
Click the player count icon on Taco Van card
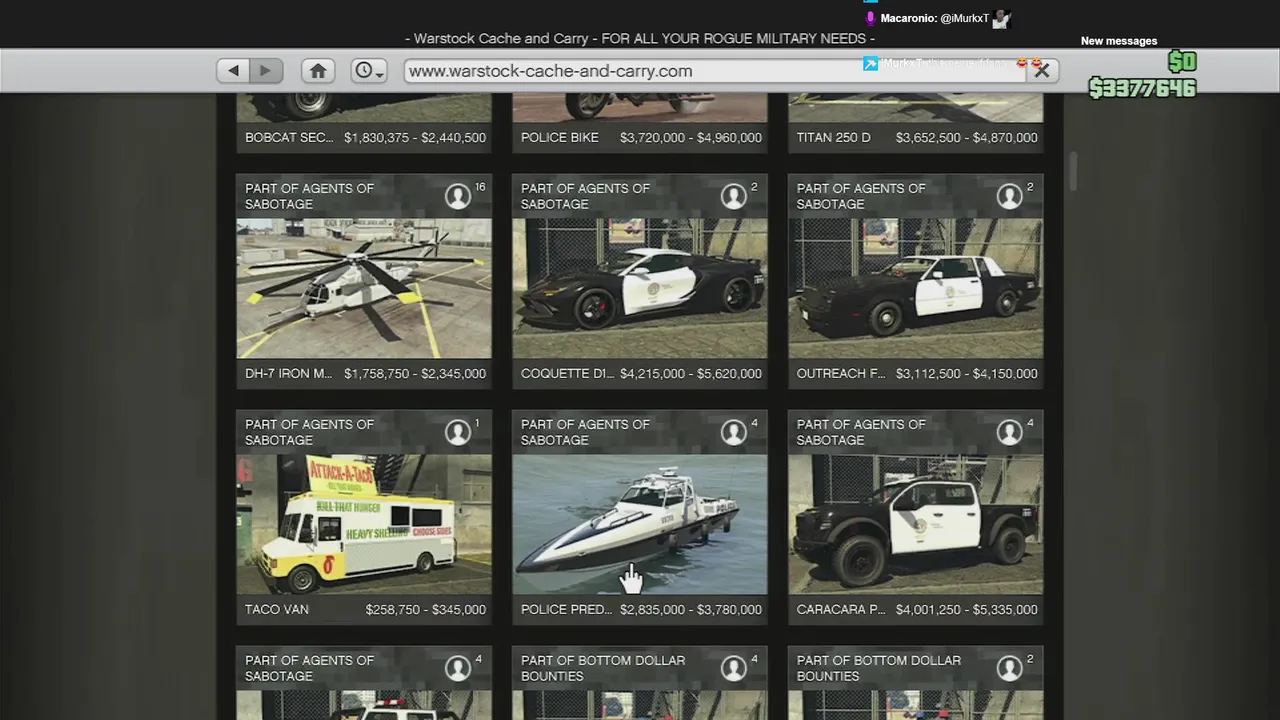[458, 432]
